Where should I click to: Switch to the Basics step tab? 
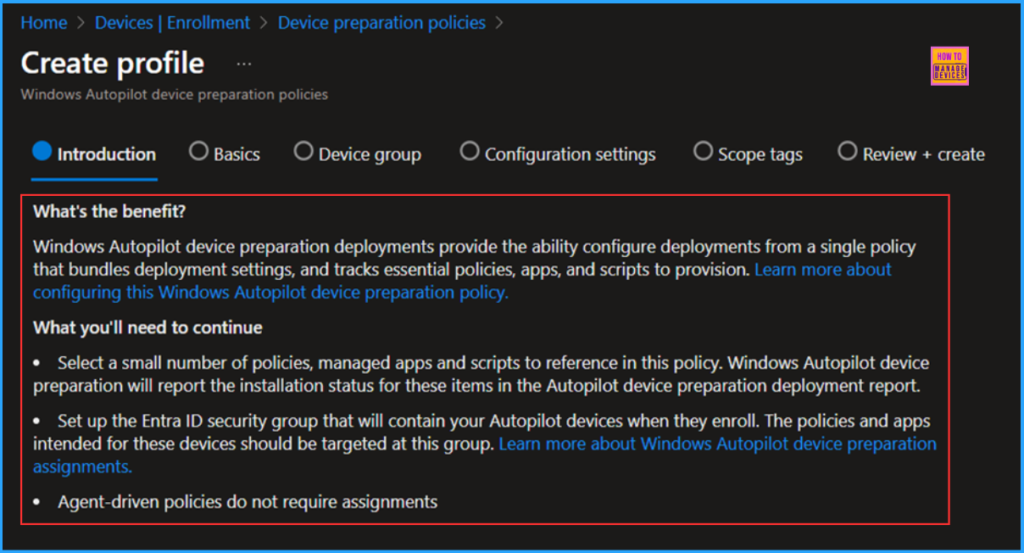[225, 154]
